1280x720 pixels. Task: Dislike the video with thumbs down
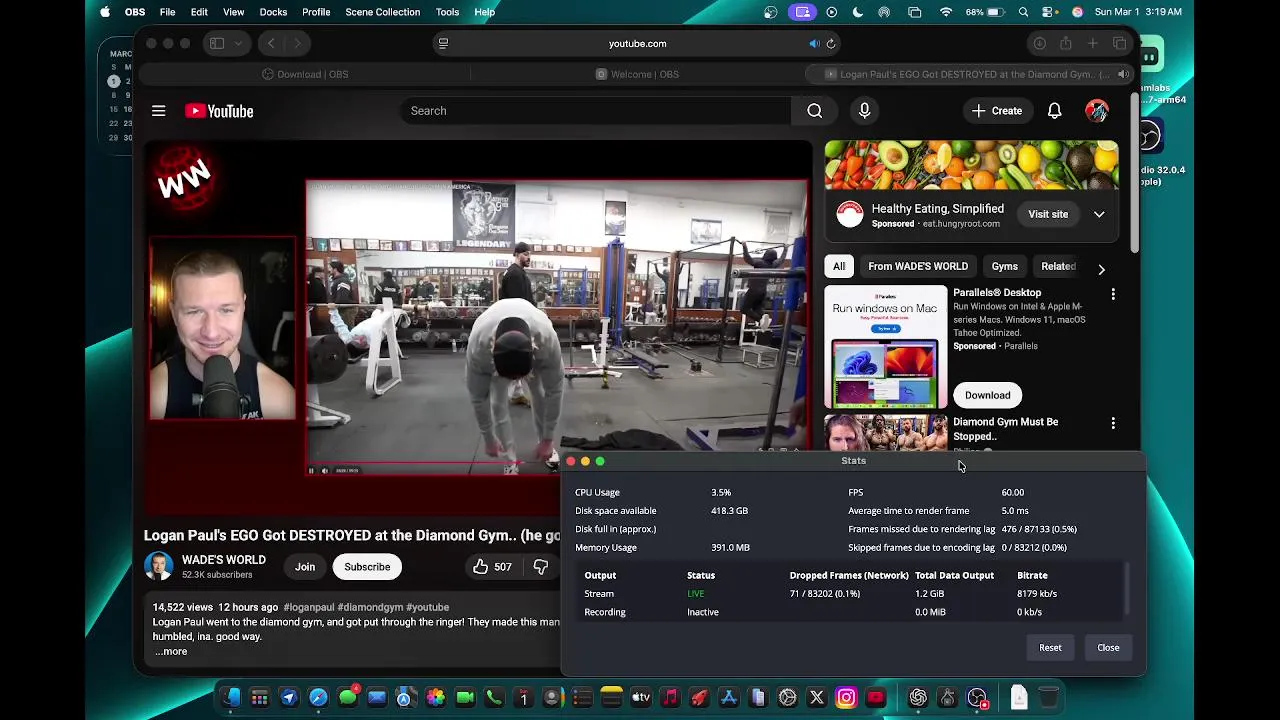click(541, 567)
